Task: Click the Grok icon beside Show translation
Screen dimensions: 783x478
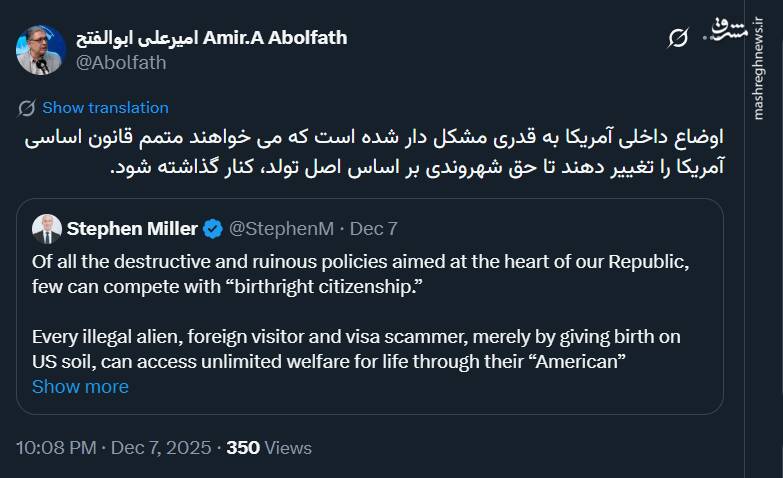Action: [x=27, y=108]
